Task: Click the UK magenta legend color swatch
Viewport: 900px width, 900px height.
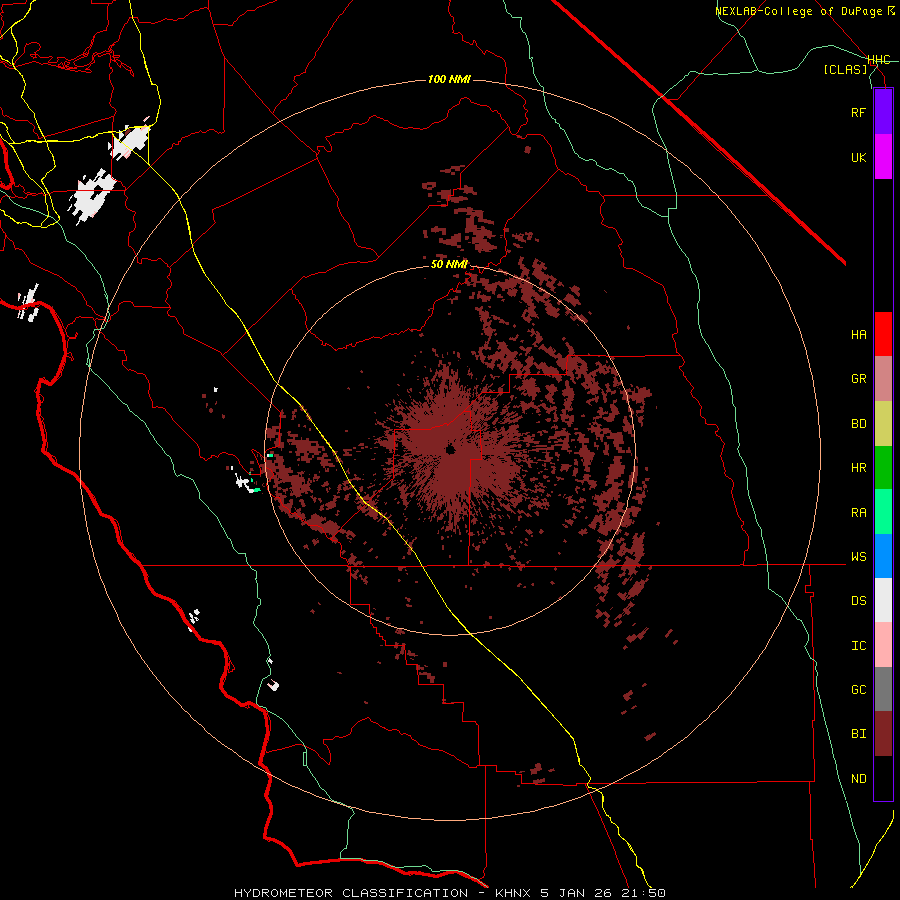Action: click(x=883, y=157)
